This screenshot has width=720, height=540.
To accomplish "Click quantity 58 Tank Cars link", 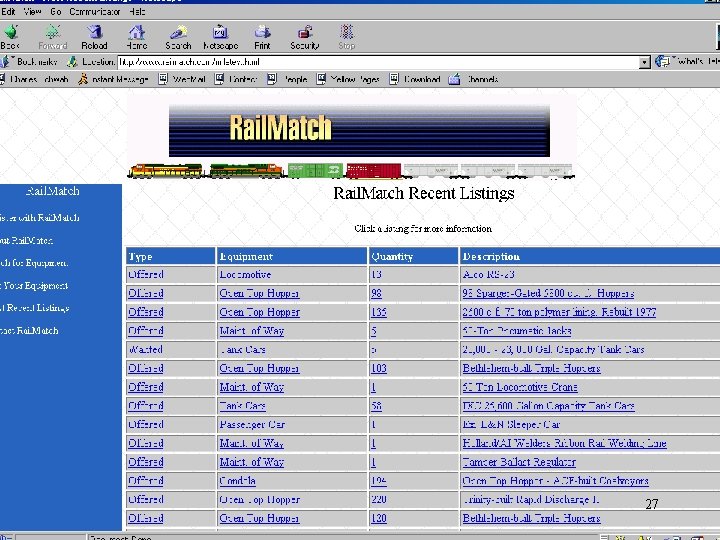I will click(x=377, y=406).
